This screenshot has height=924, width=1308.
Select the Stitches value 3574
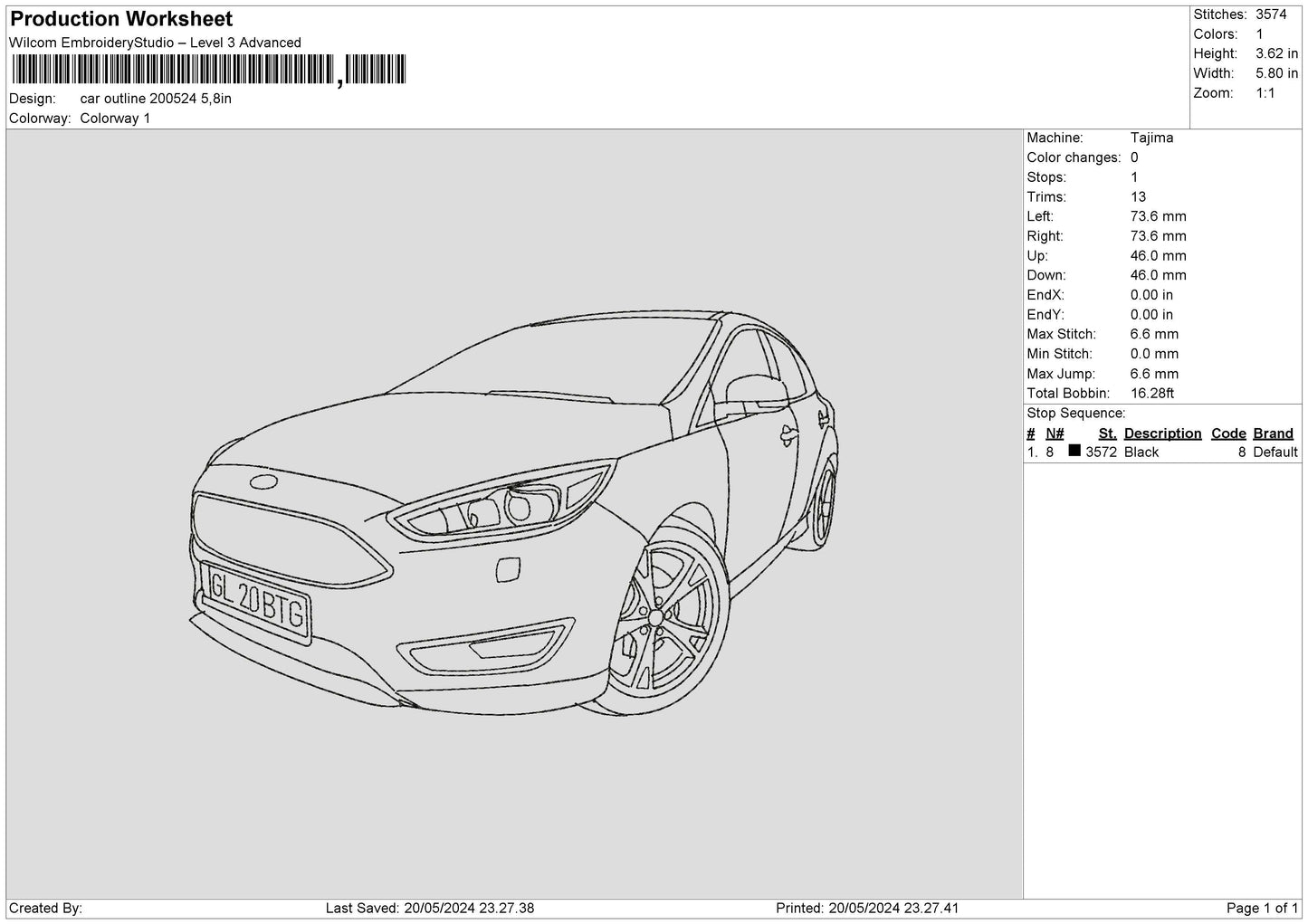coord(1271,14)
